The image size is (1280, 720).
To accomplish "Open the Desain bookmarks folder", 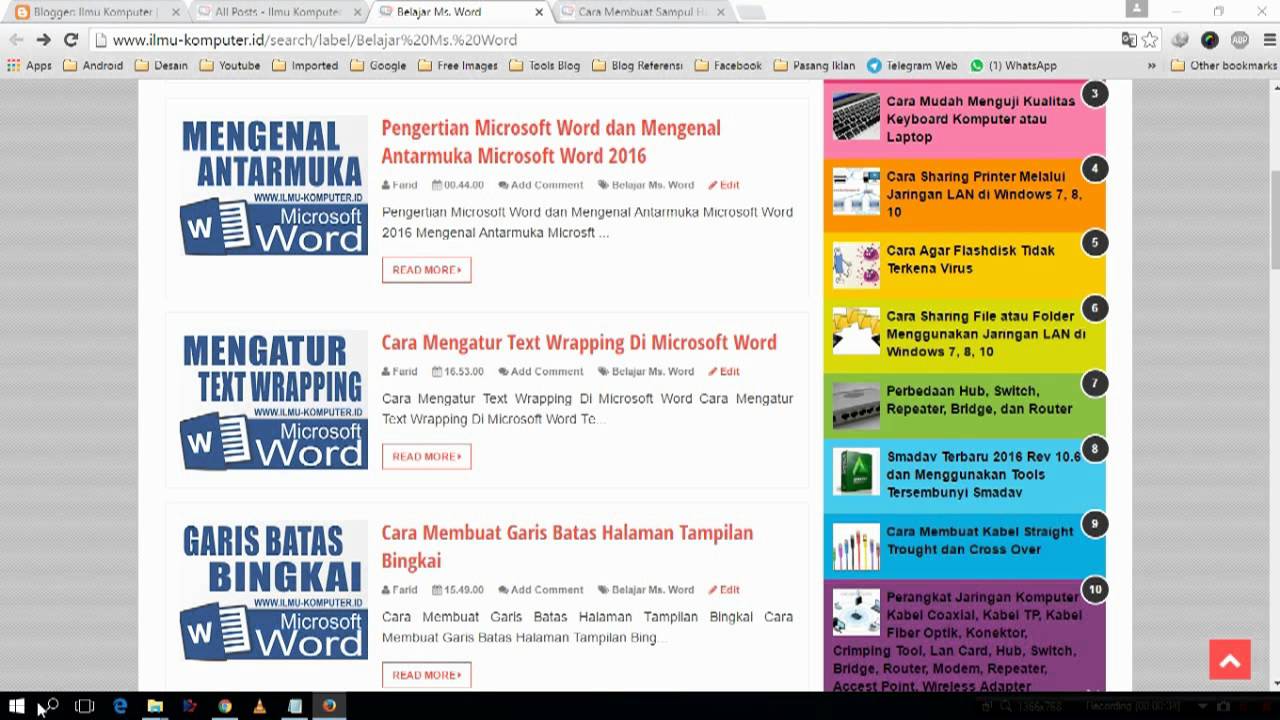I will [160, 65].
